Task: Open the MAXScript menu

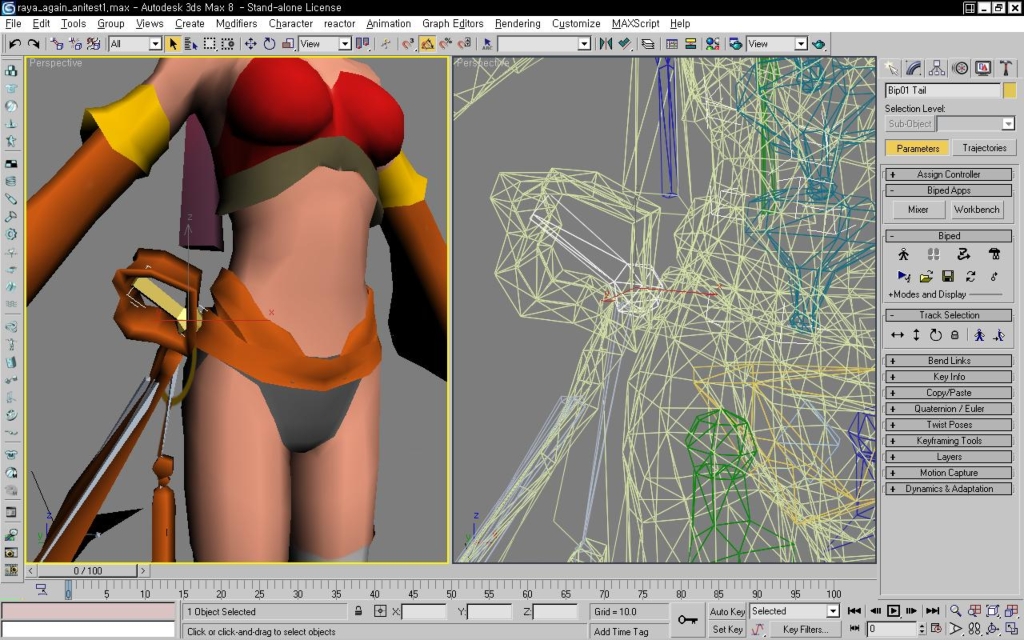Action: click(635, 24)
